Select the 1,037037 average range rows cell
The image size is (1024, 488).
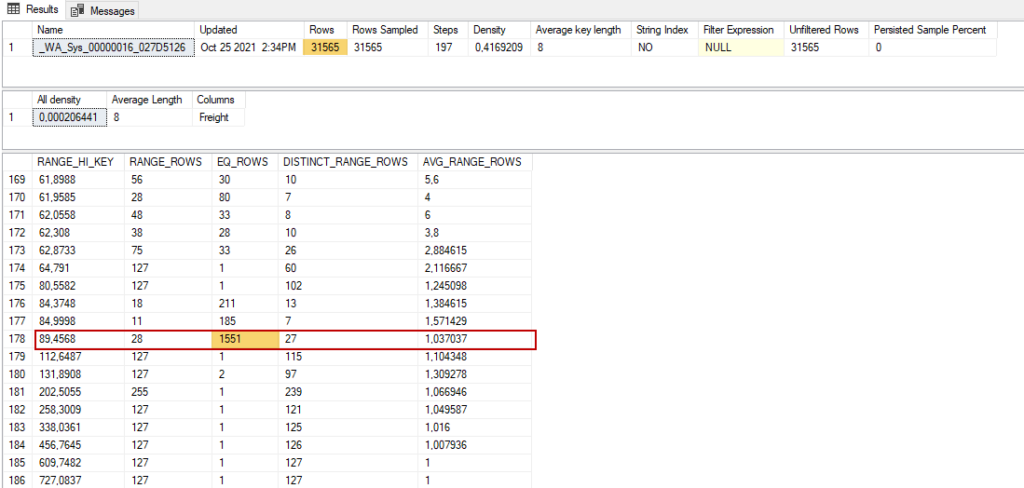point(475,339)
